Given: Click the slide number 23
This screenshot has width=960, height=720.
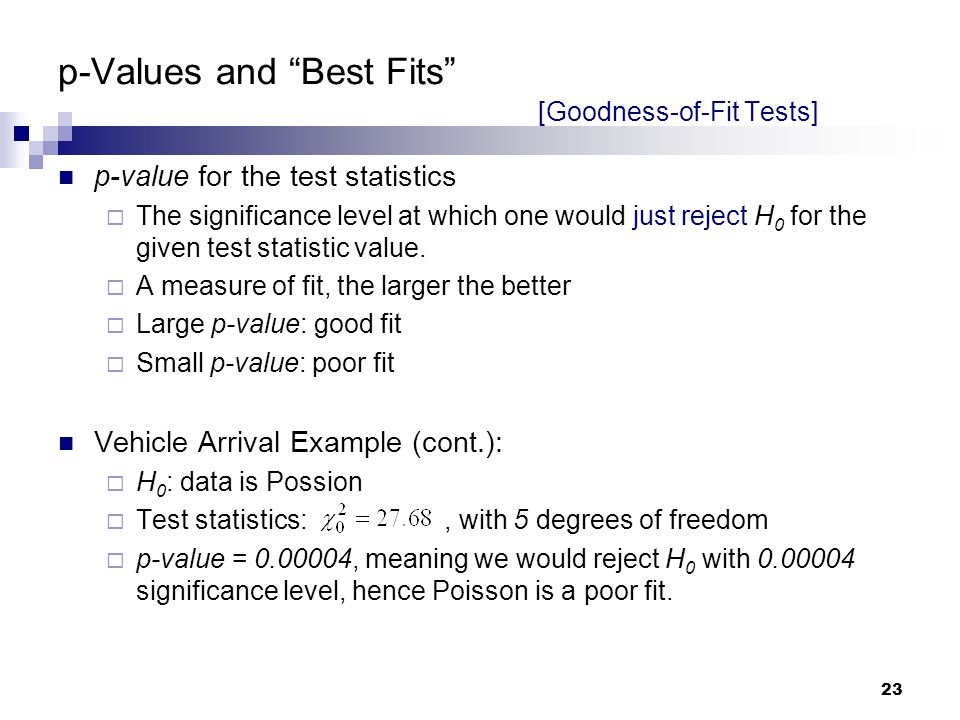Looking at the screenshot, I should pos(891,689).
